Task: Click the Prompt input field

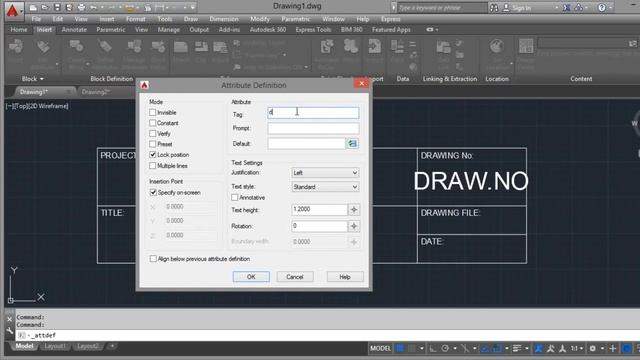Action: [313, 129]
